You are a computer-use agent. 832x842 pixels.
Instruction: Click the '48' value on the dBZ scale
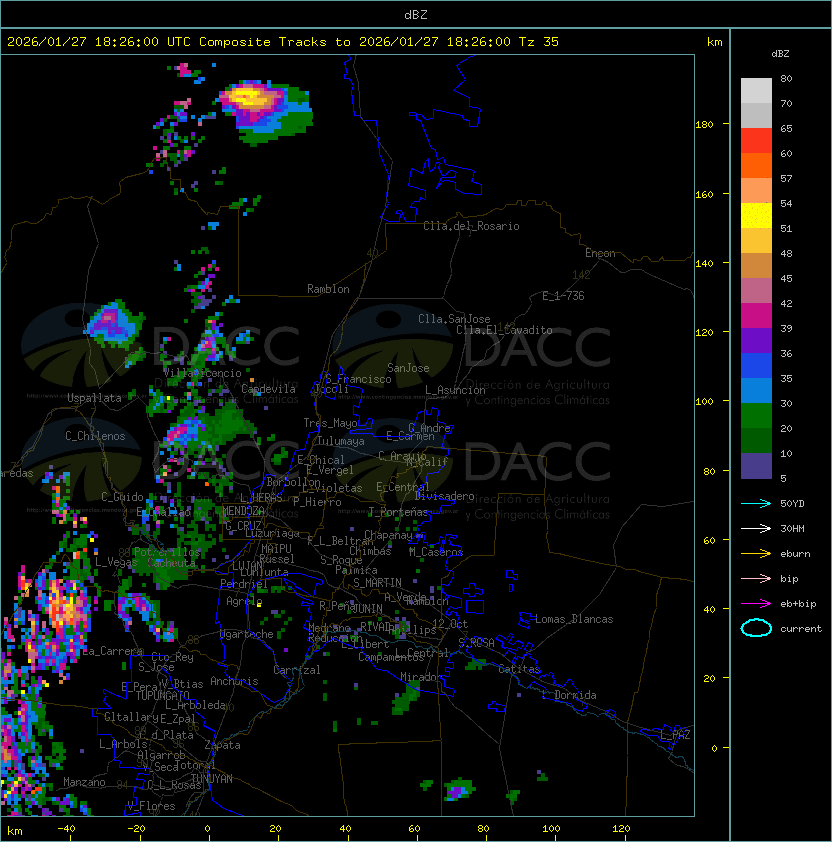(x=786, y=253)
